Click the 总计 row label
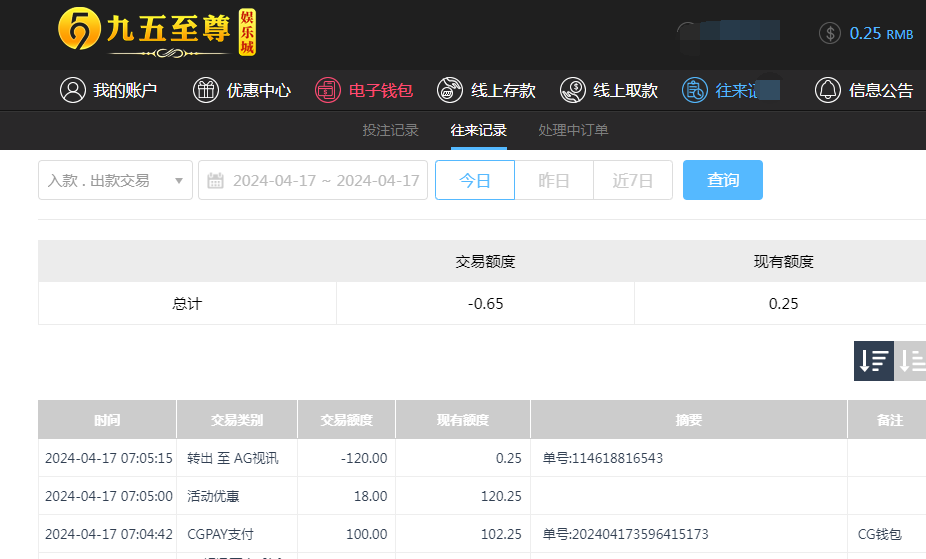The width and height of the screenshot is (926, 559). pyautogui.click(x=187, y=303)
